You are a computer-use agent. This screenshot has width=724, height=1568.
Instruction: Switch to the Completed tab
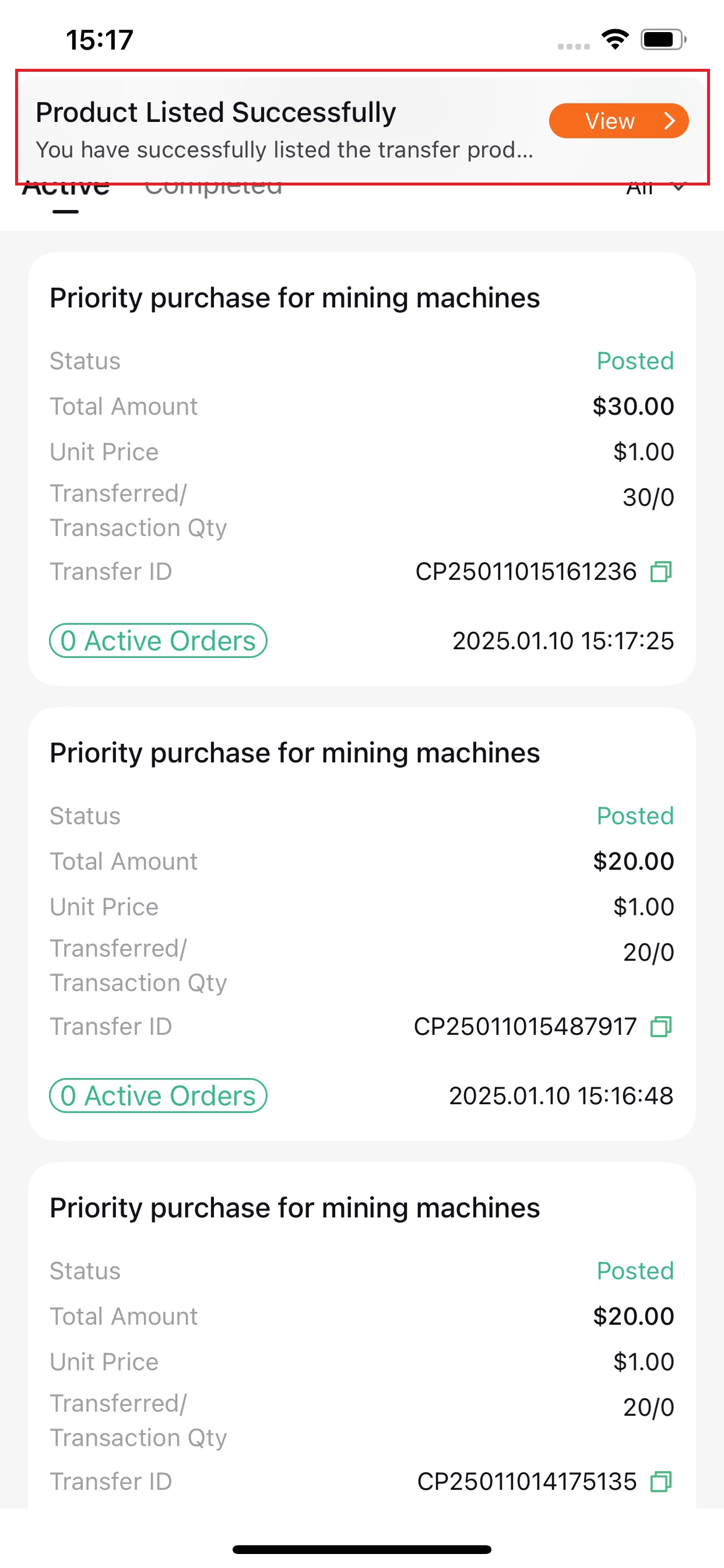point(213,190)
